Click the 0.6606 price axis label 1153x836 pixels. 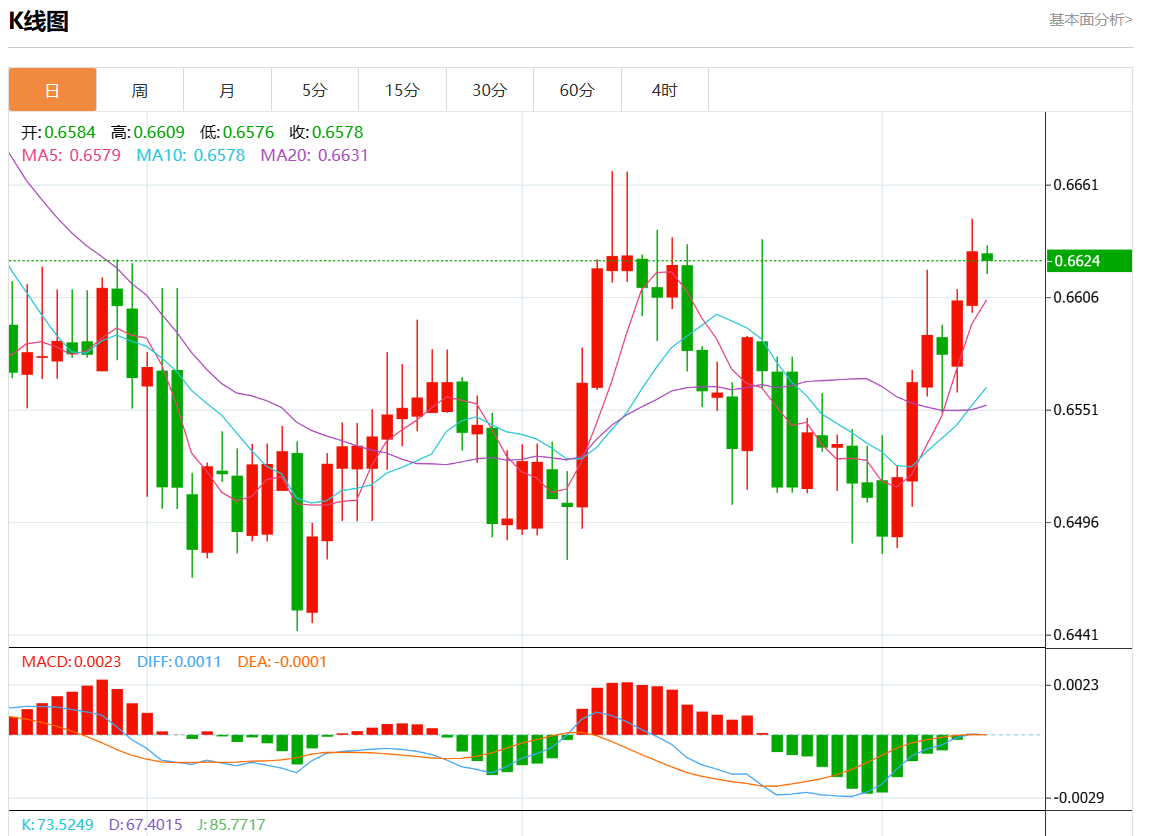click(1076, 297)
